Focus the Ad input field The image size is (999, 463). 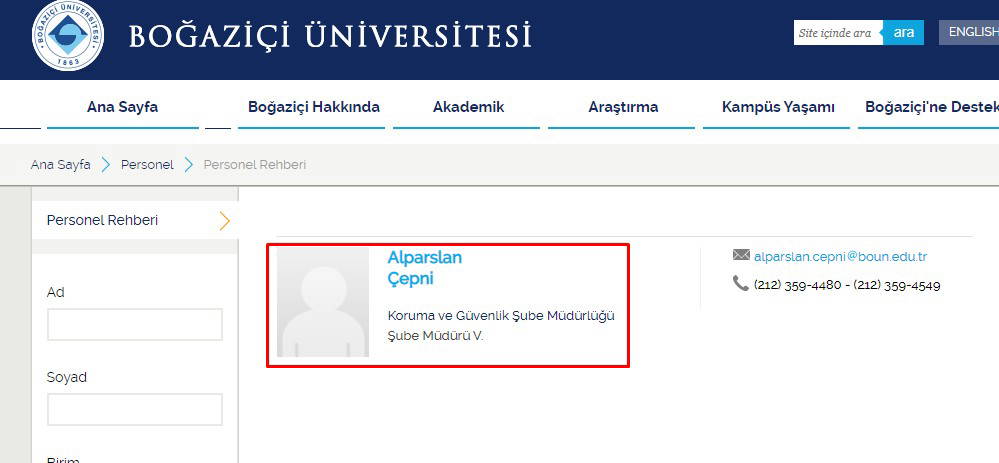(x=135, y=325)
